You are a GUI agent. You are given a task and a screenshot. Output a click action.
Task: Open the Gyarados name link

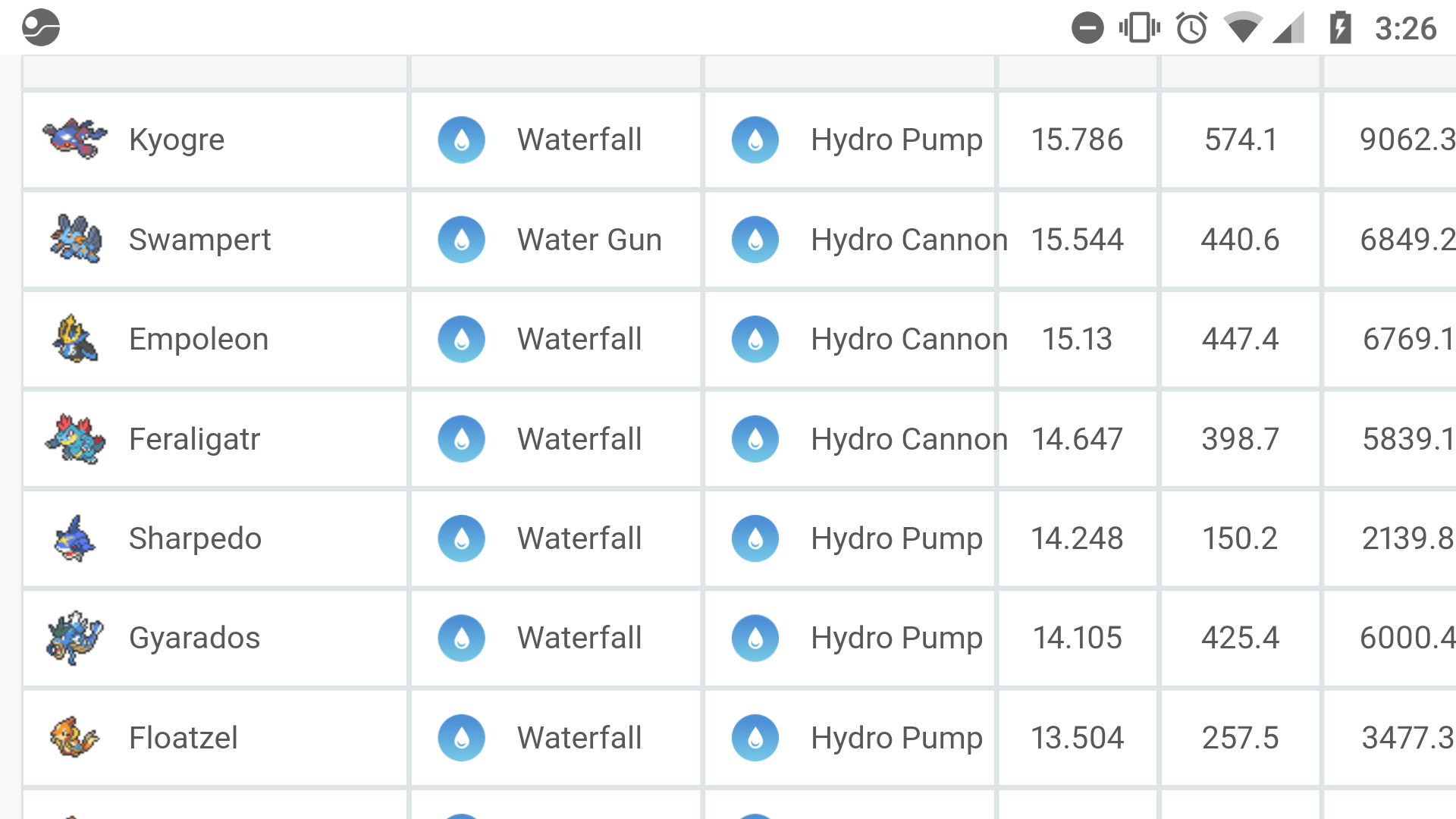(x=194, y=638)
